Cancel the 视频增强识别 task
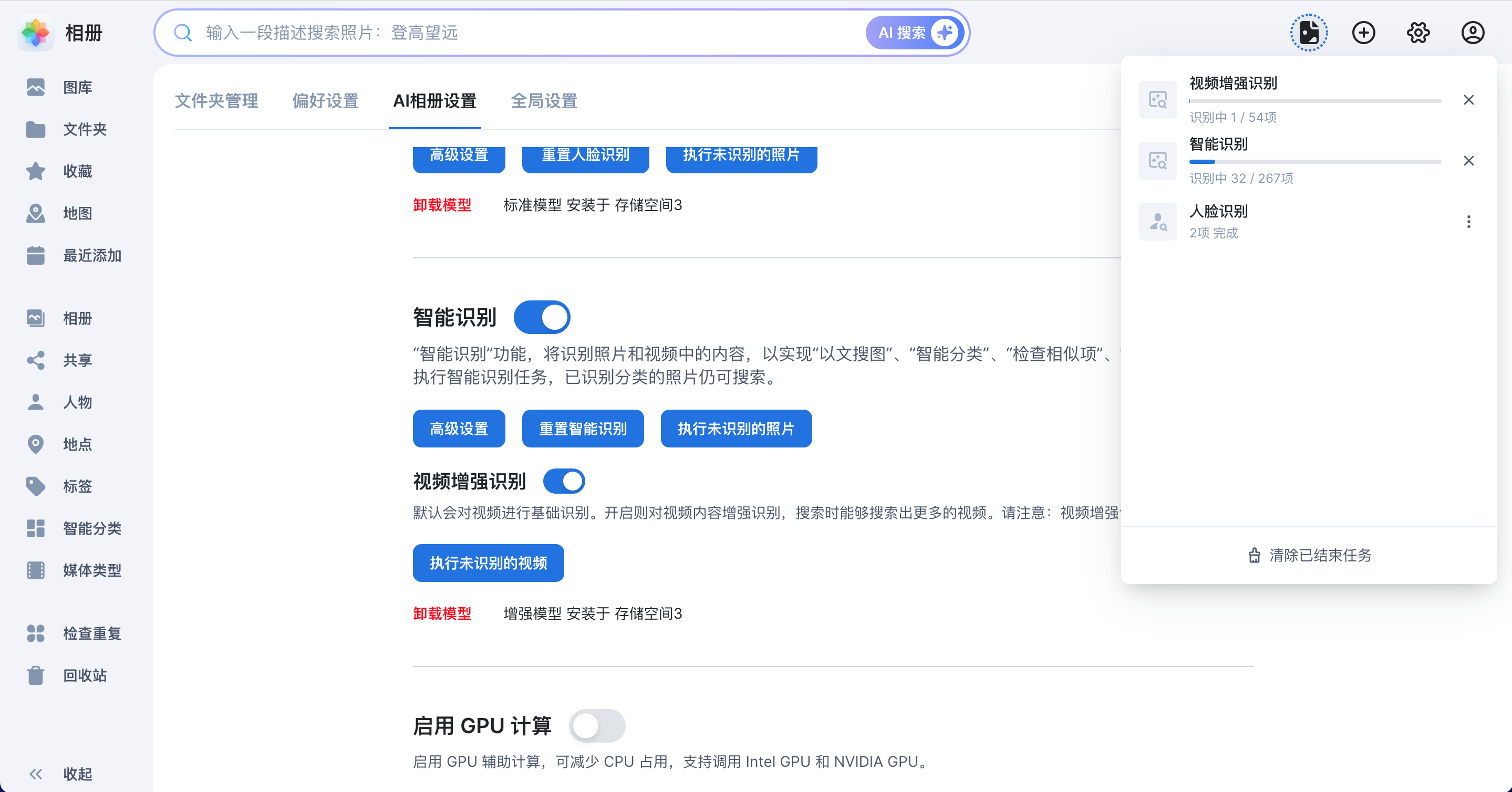This screenshot has width=1512, height=792. pyautogui.click(x=1468, y=100)
